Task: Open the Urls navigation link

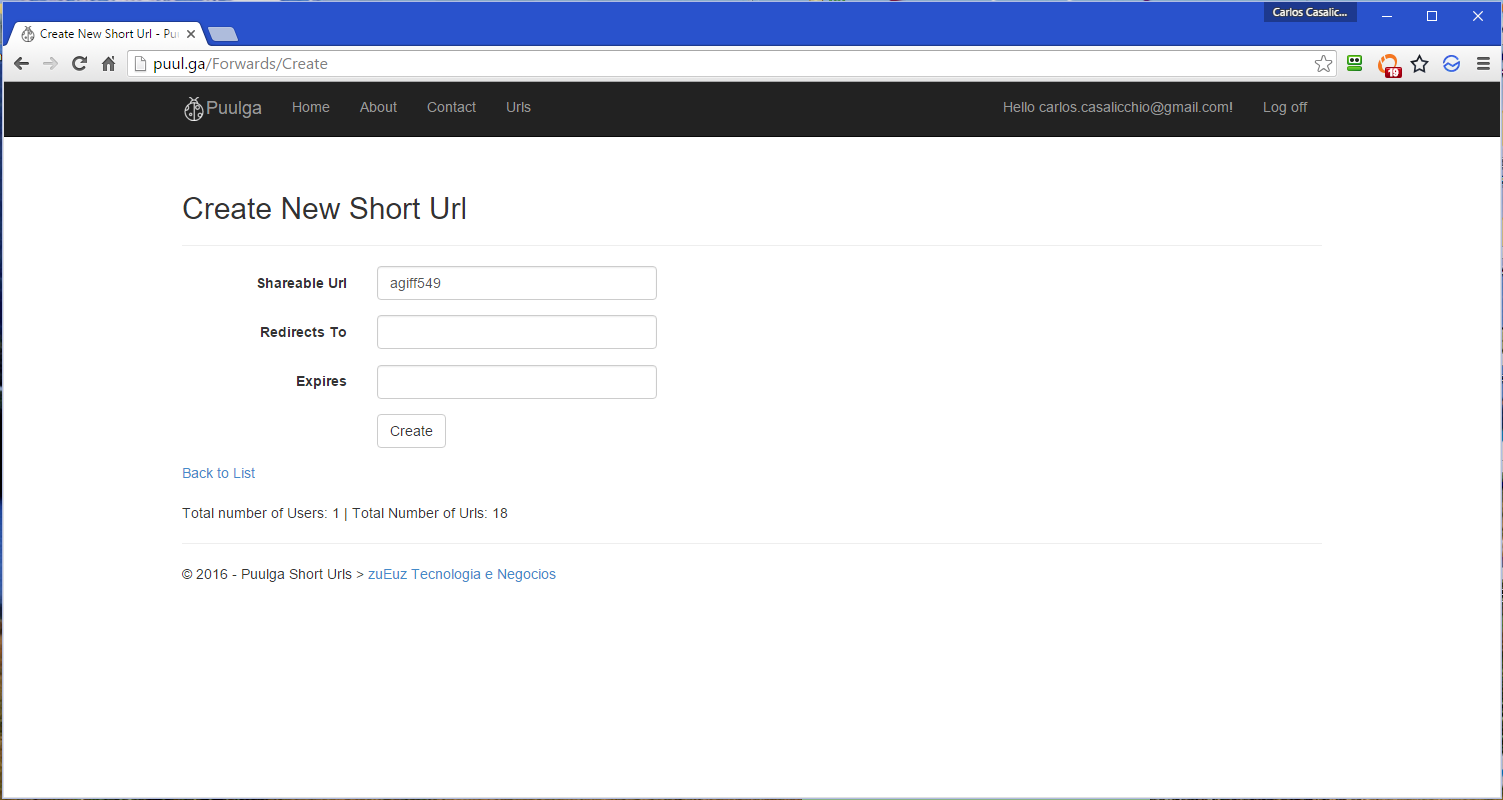Action: (518, 107)
